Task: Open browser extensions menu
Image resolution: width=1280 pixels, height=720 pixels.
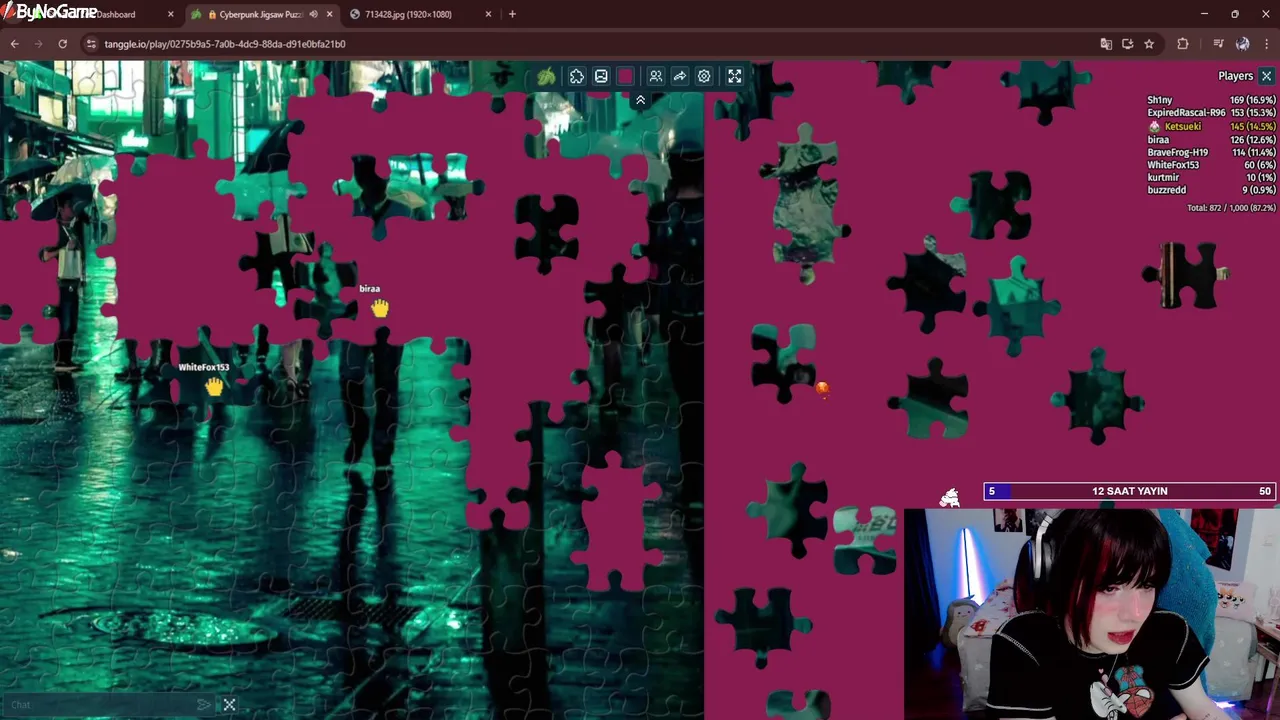Action: [x=1183, y=44]
